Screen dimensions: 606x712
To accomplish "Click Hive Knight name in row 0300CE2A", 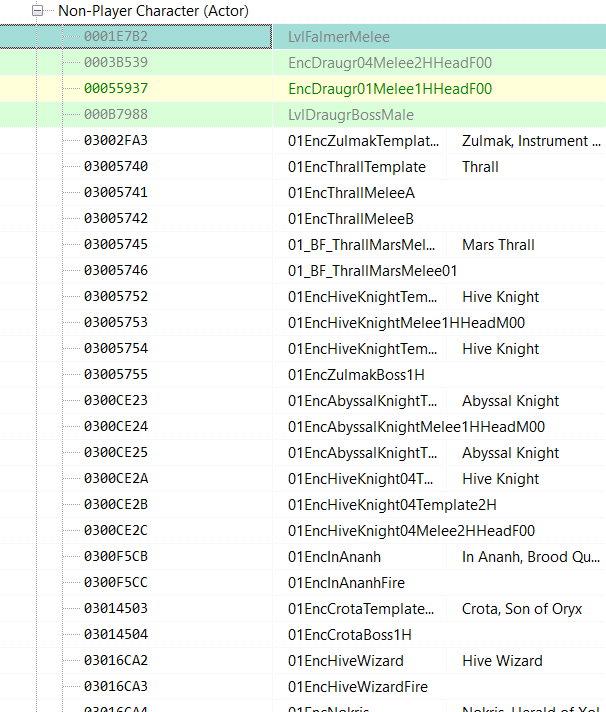I will point(500,479).
